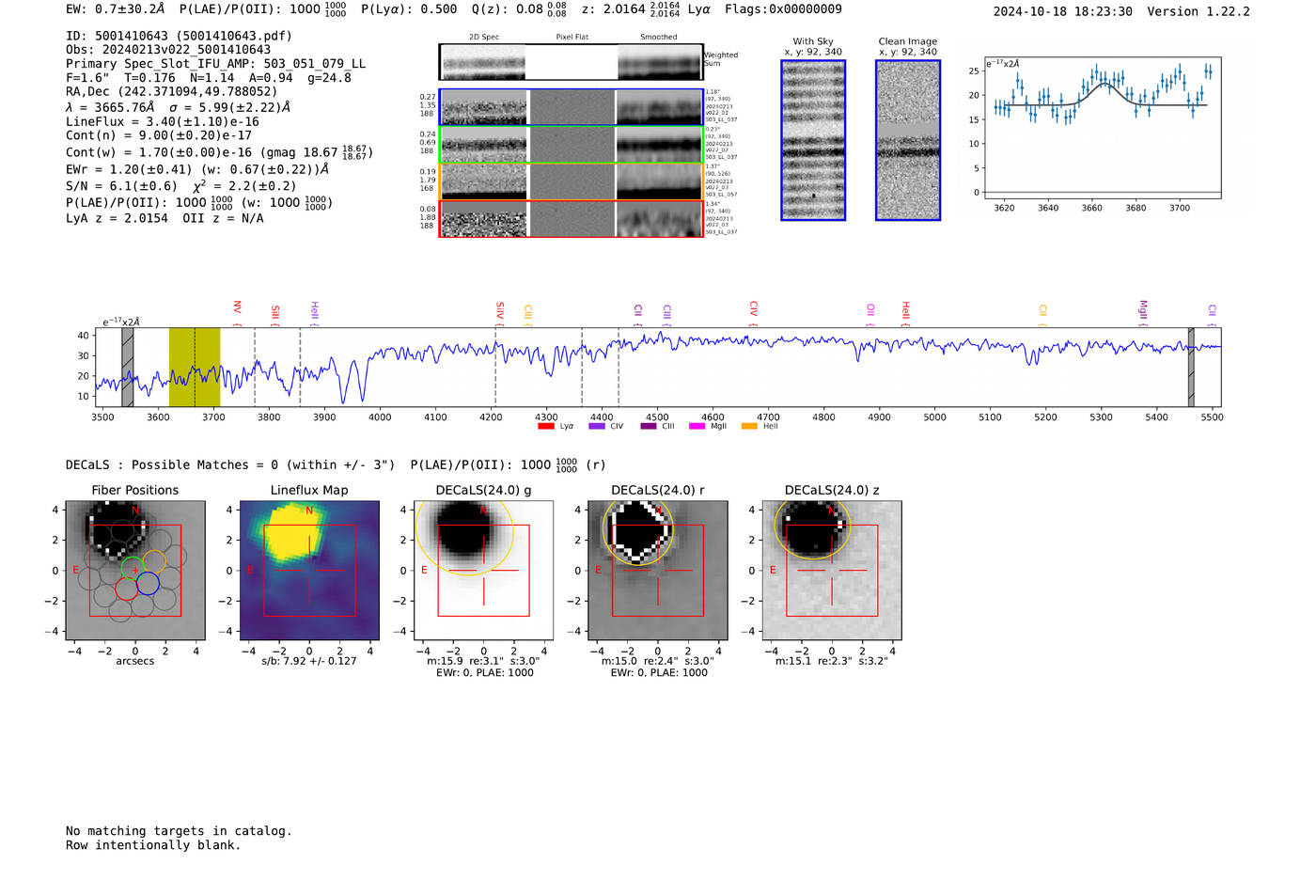The height and width of the screenshot is (896, 1316).
Task: Select the magenta OII line marker
Action: [x=870, y=314]
